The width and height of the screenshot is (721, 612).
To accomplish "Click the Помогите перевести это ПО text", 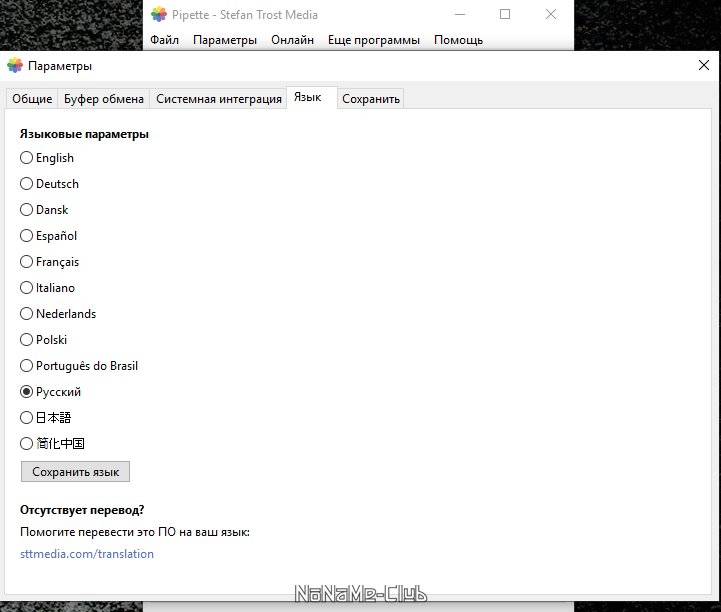I will (135, 532).
